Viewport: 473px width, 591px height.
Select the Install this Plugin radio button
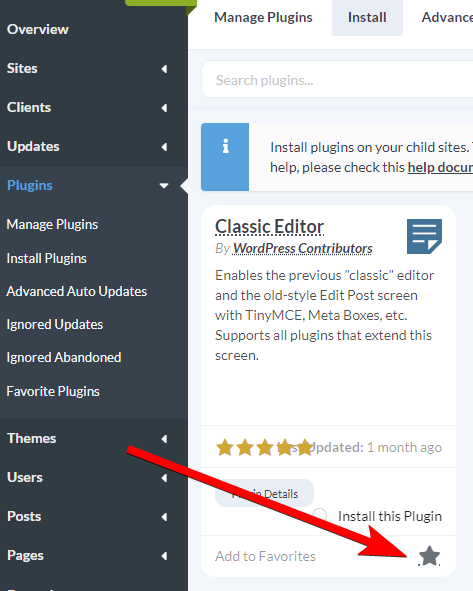pyautogui.click(x=320, y=515)
